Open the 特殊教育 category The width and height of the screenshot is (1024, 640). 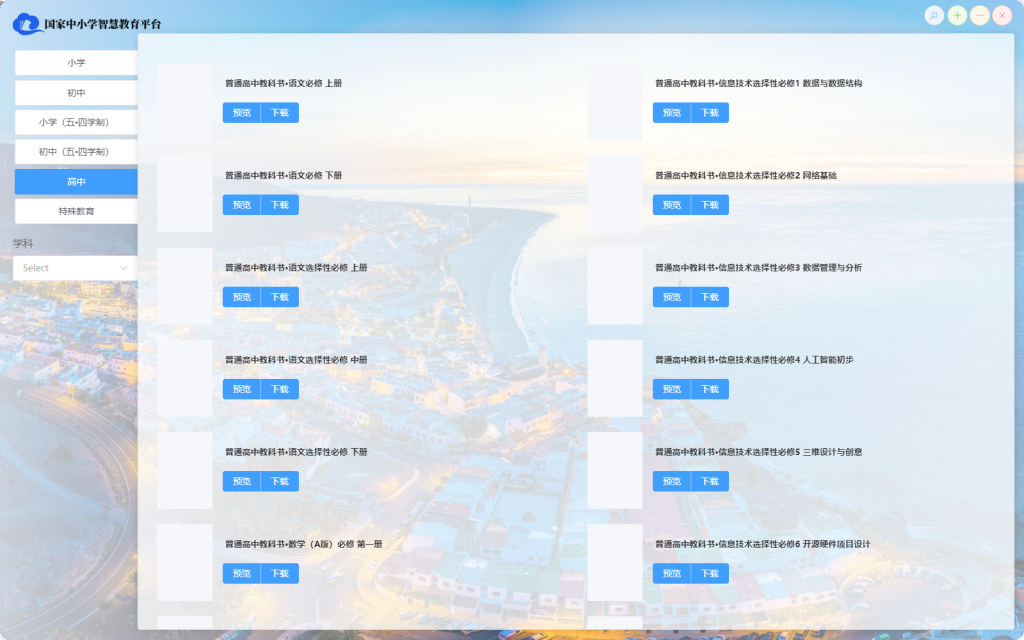click(76, 211)
